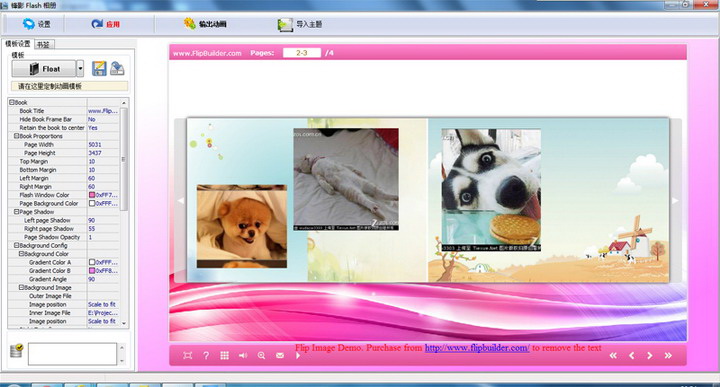Click the husky dog photo
720x387 pixels.
pos(491,190)
